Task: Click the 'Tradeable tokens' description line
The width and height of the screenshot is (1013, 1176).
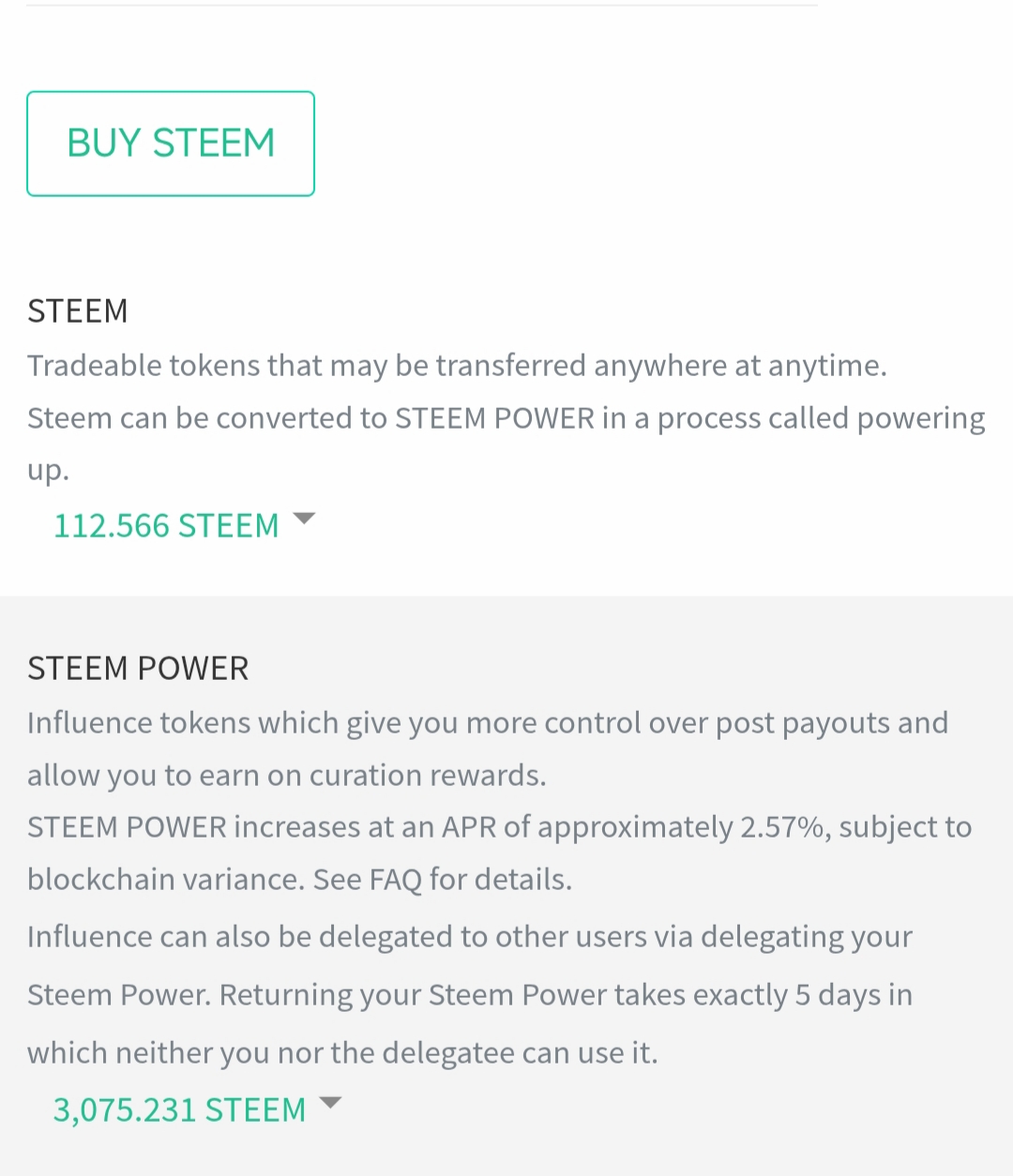Action: tap(457, 365)
